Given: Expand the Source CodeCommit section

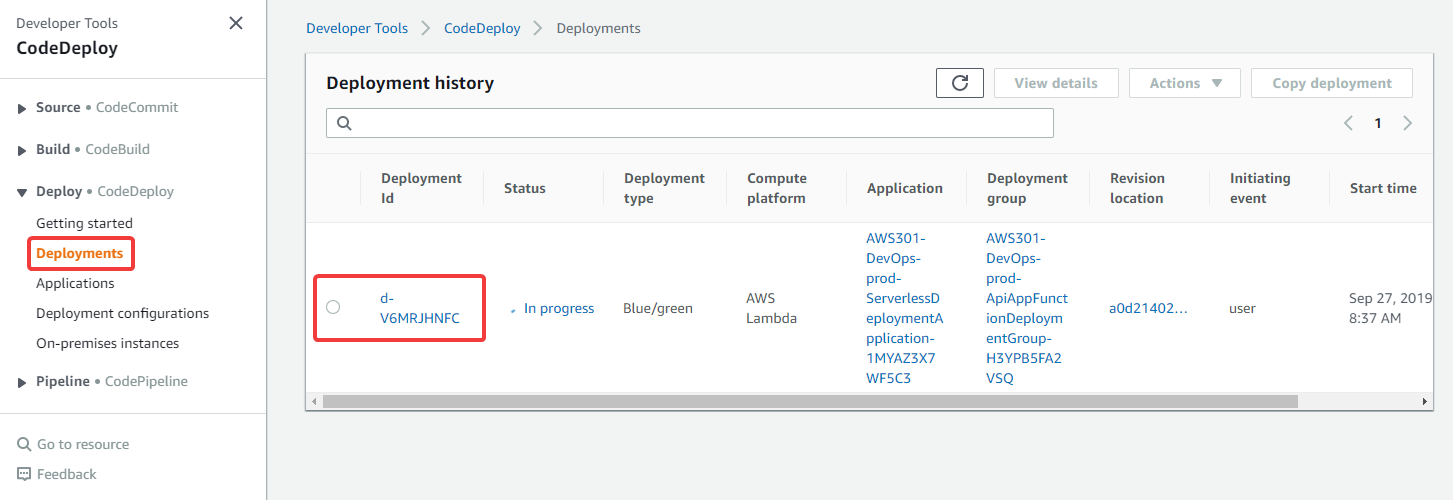Looking at the screenshot, I should coord(23,108).
